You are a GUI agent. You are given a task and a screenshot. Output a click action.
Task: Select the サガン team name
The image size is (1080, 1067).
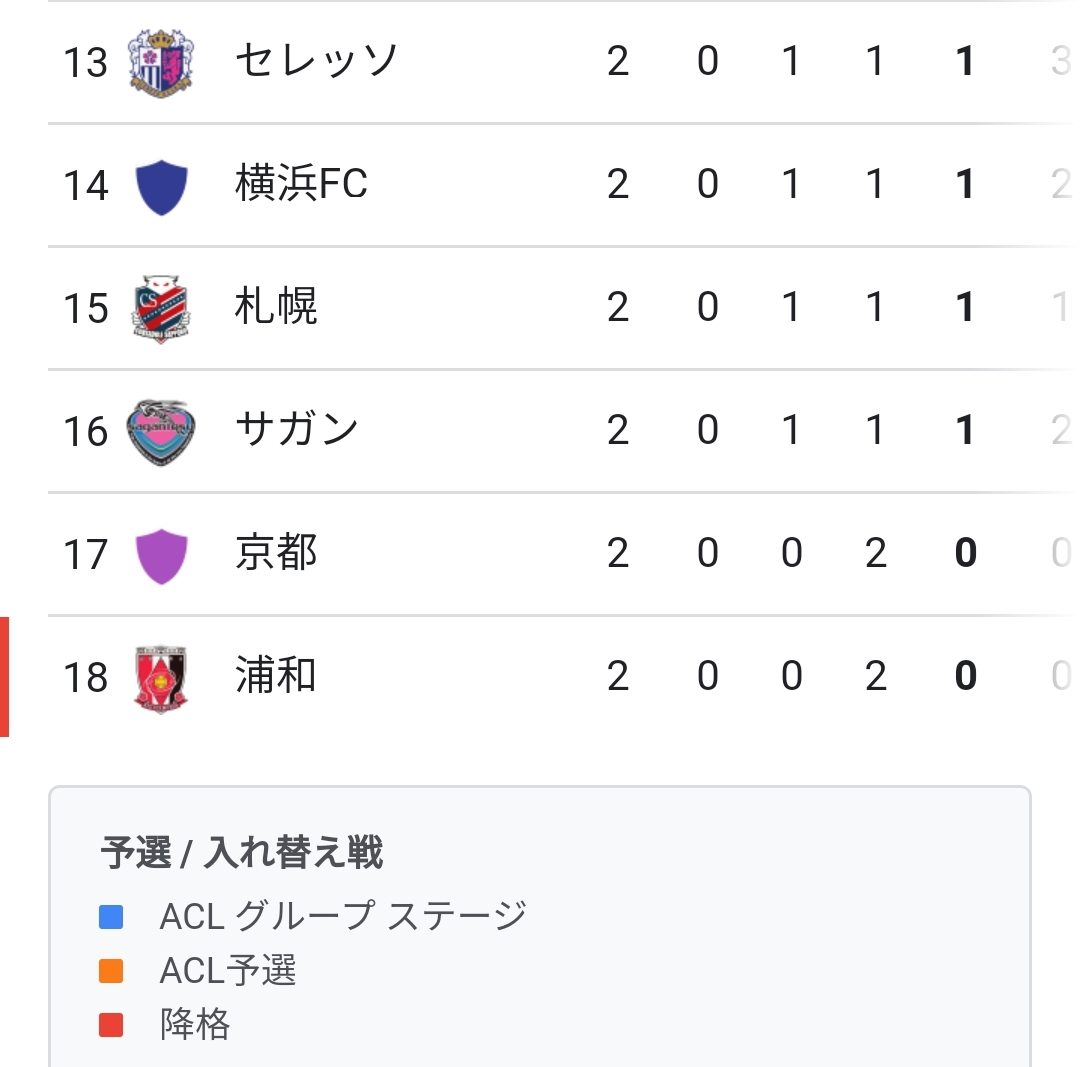(296, 429)
